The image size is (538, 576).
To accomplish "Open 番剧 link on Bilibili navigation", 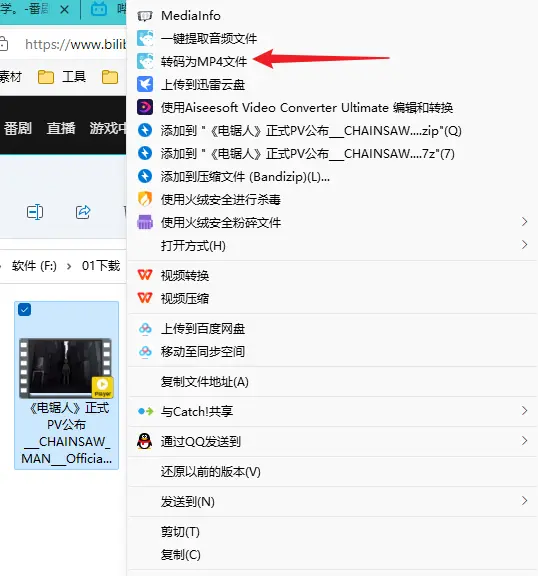I will (x=18, y=128).
